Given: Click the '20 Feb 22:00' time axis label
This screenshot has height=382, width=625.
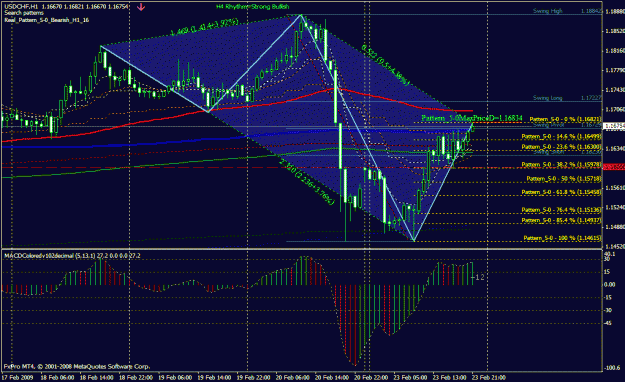Looking at the screenshot, I should pyautogui.click(x=371, y=377).
